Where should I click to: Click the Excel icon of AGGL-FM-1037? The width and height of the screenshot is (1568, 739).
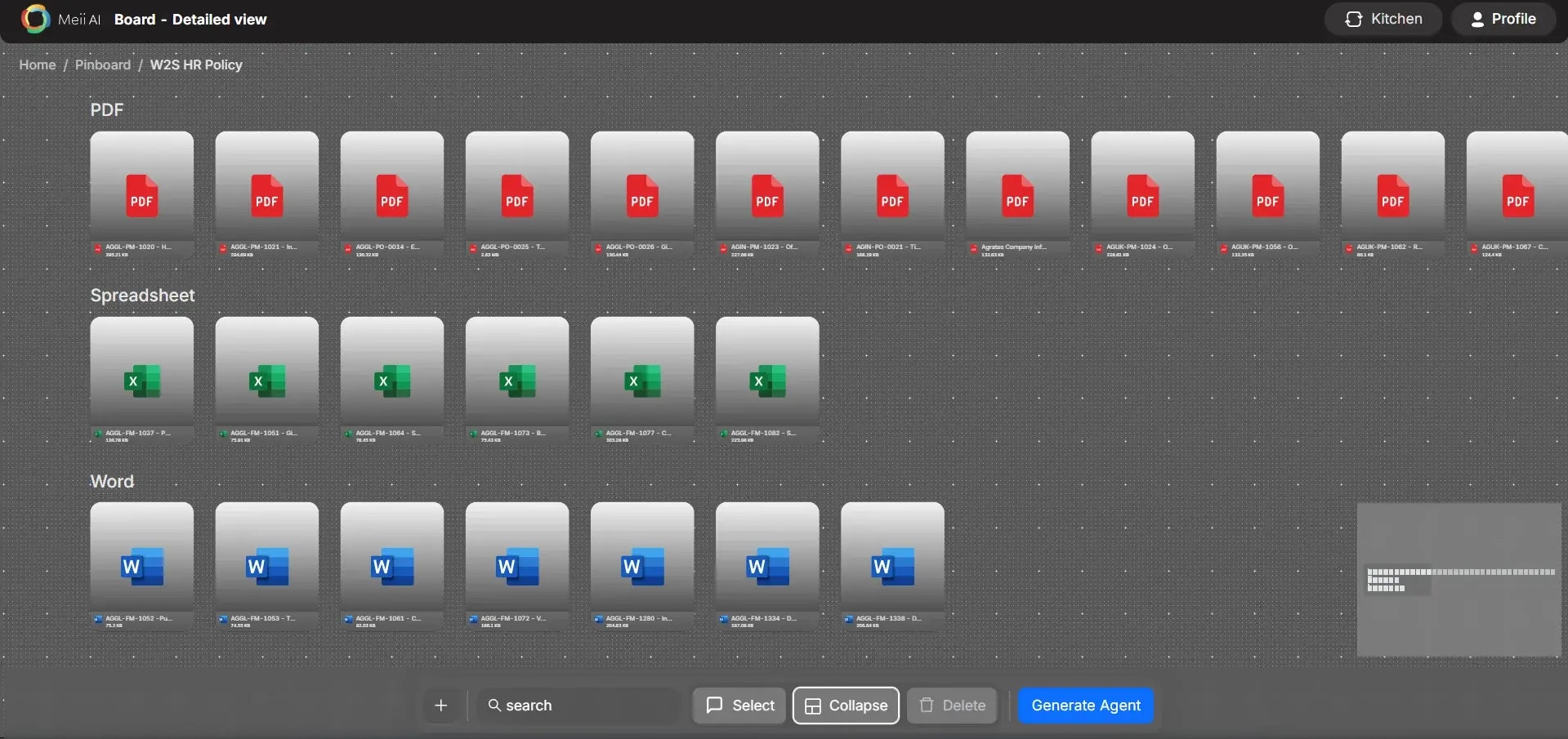(141, 381)
